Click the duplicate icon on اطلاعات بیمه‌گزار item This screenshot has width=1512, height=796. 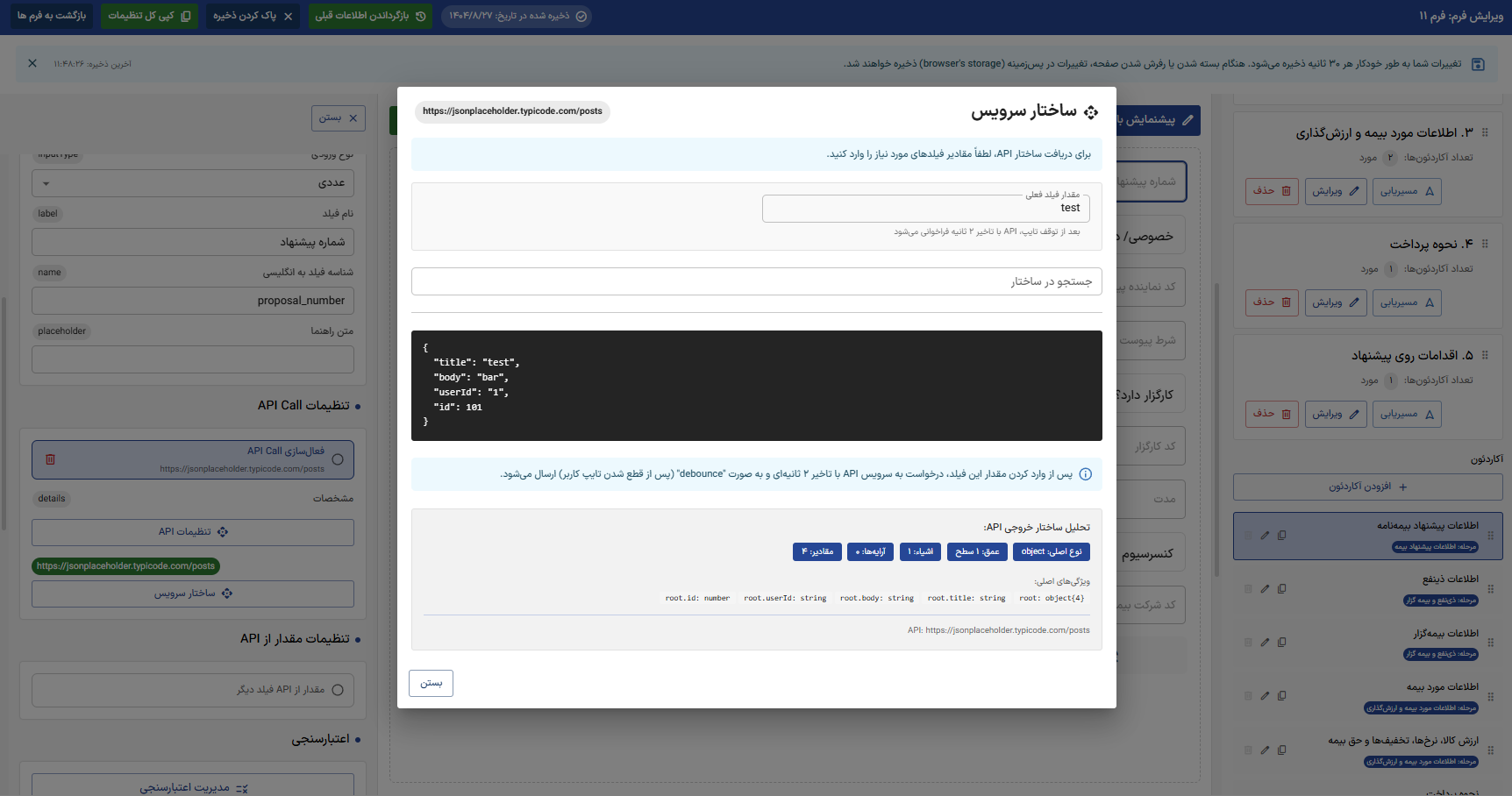click(1282, 642)
